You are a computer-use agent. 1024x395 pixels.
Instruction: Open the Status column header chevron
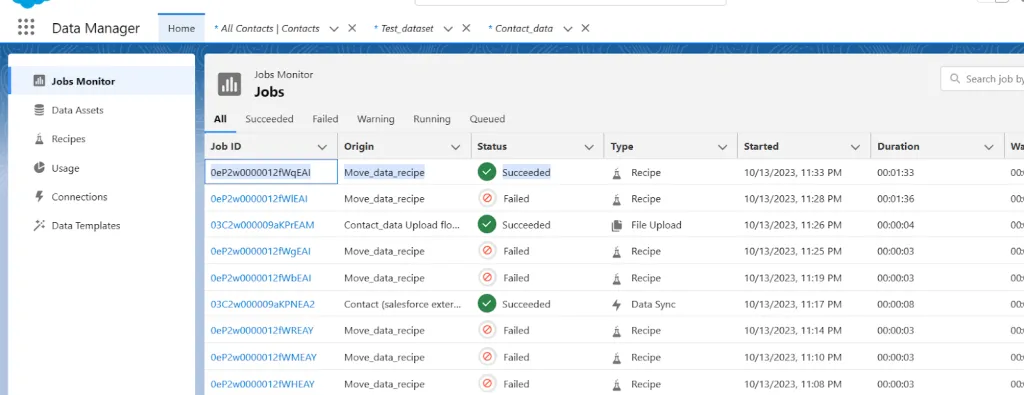click(x=589, y=147)
